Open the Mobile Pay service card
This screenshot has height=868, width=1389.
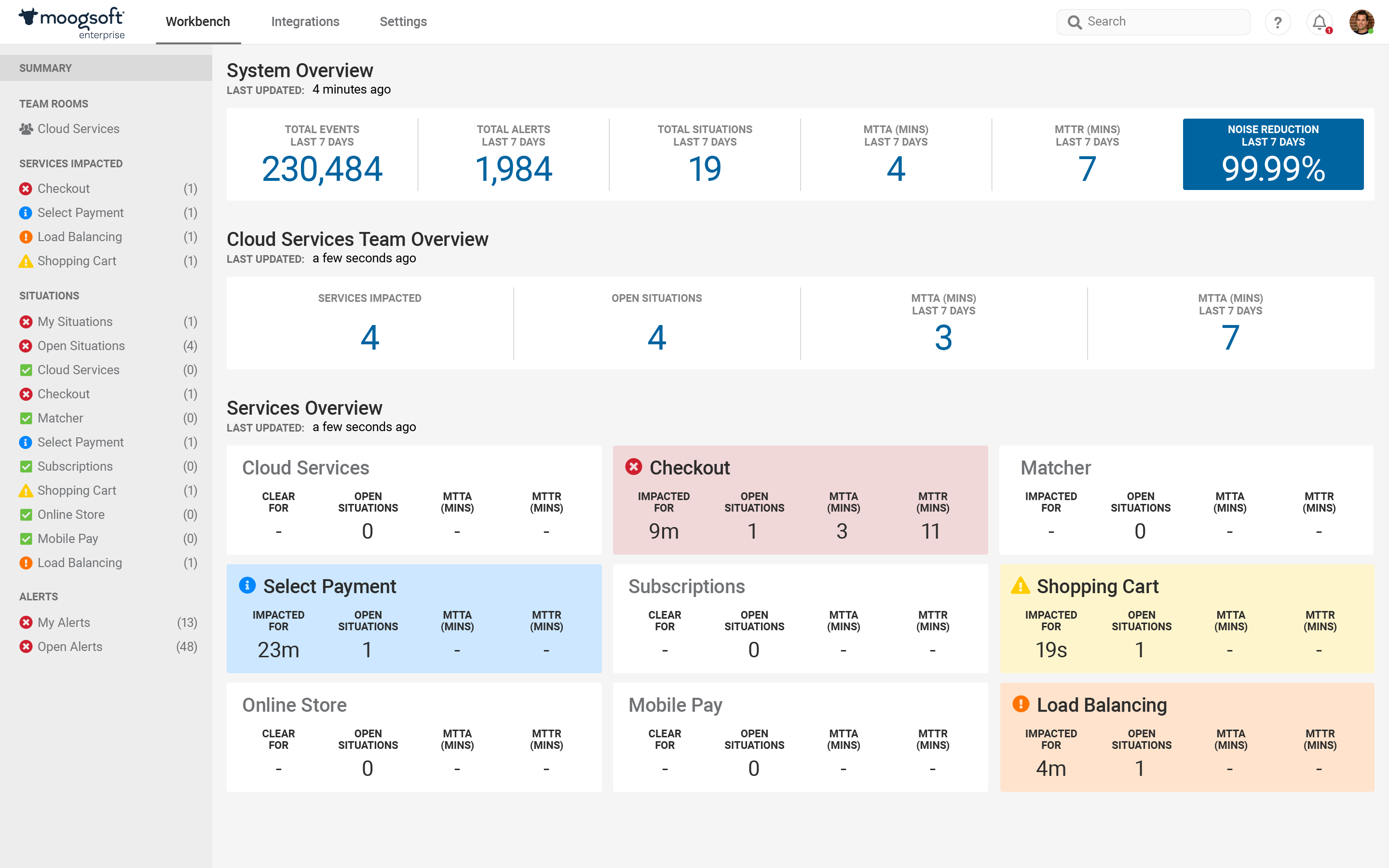point(800,737)
